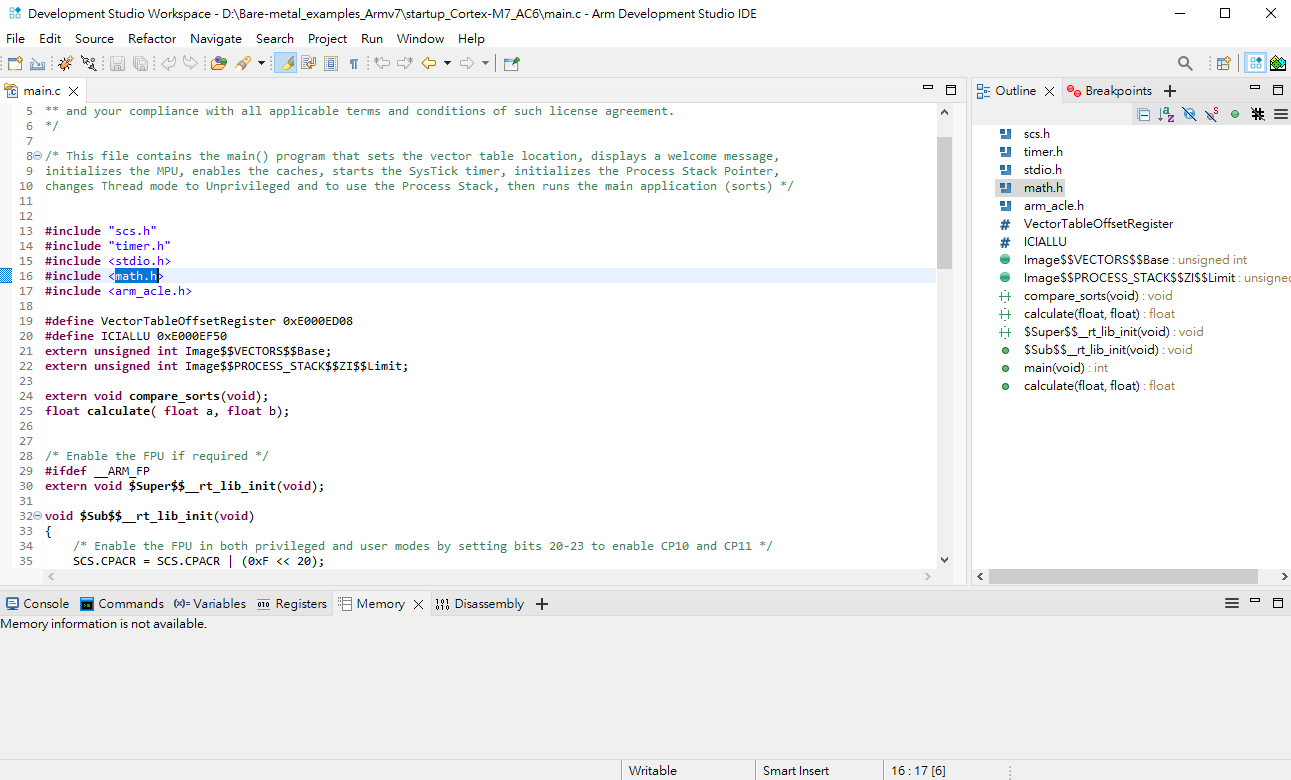Click the Undo curved arrow icon
1291x780 pixels.
click(168, 63)
